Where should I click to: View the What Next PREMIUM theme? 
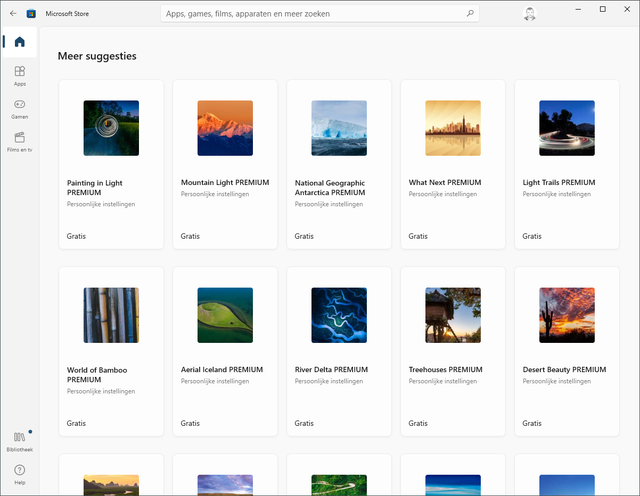click(x=453, y=128)
